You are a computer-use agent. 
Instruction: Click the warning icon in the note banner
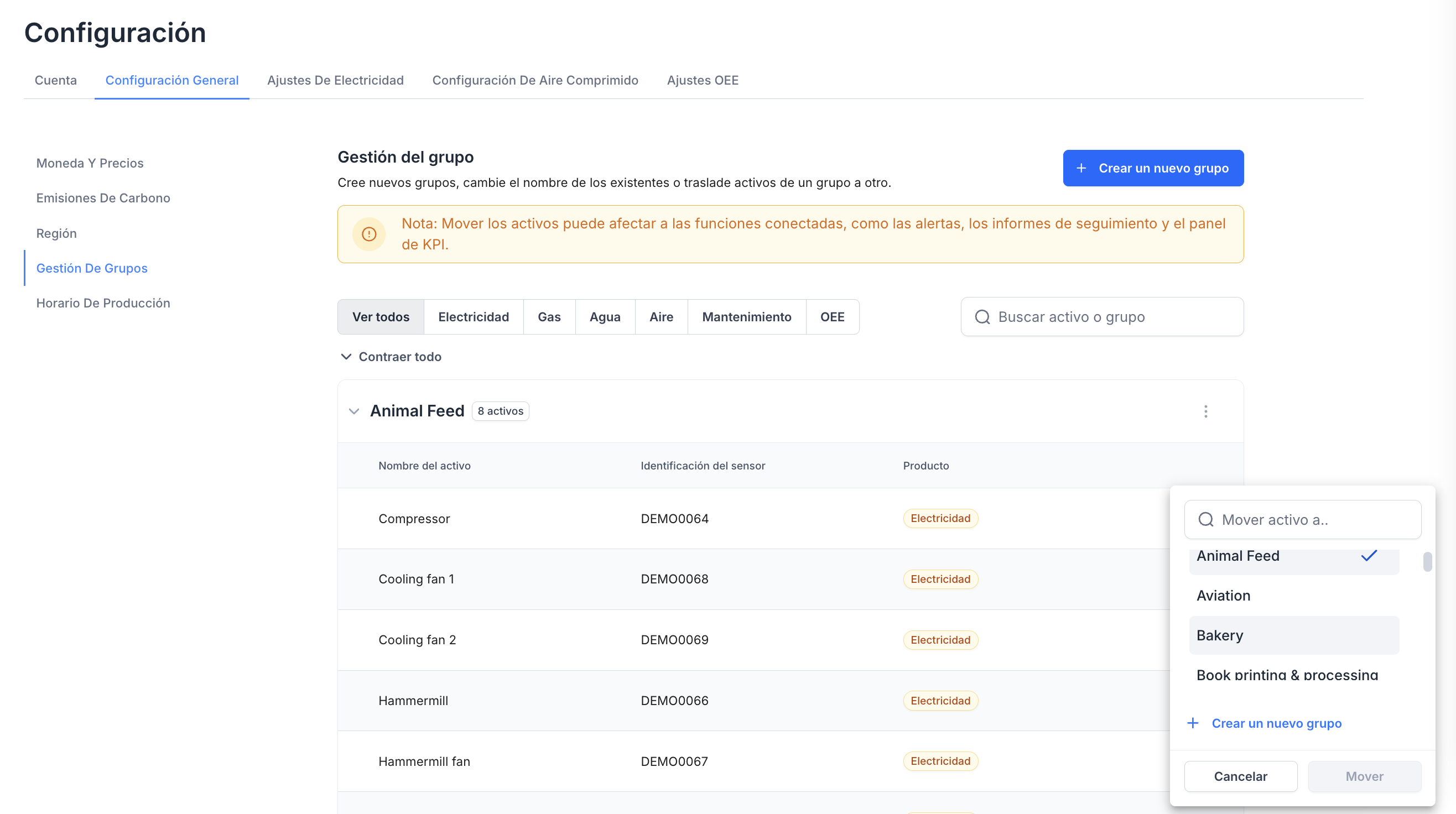point(369,234)
